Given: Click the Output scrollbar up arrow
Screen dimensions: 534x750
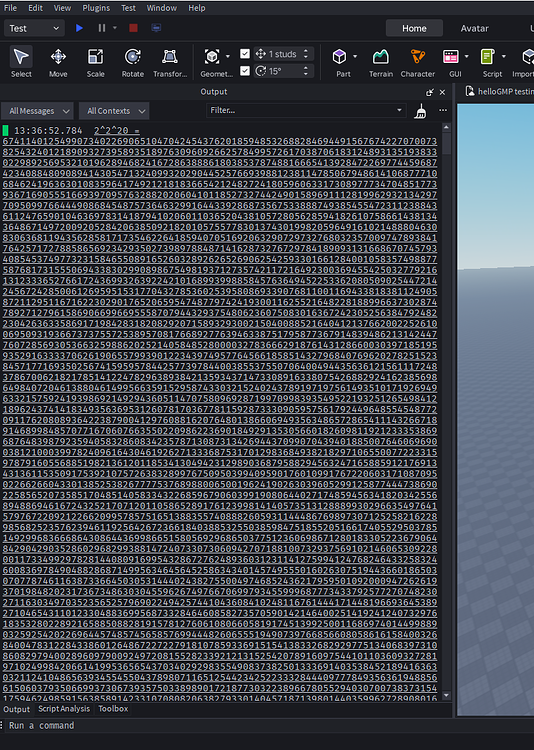Looking at the screenshot, I should tap(446, 128).
